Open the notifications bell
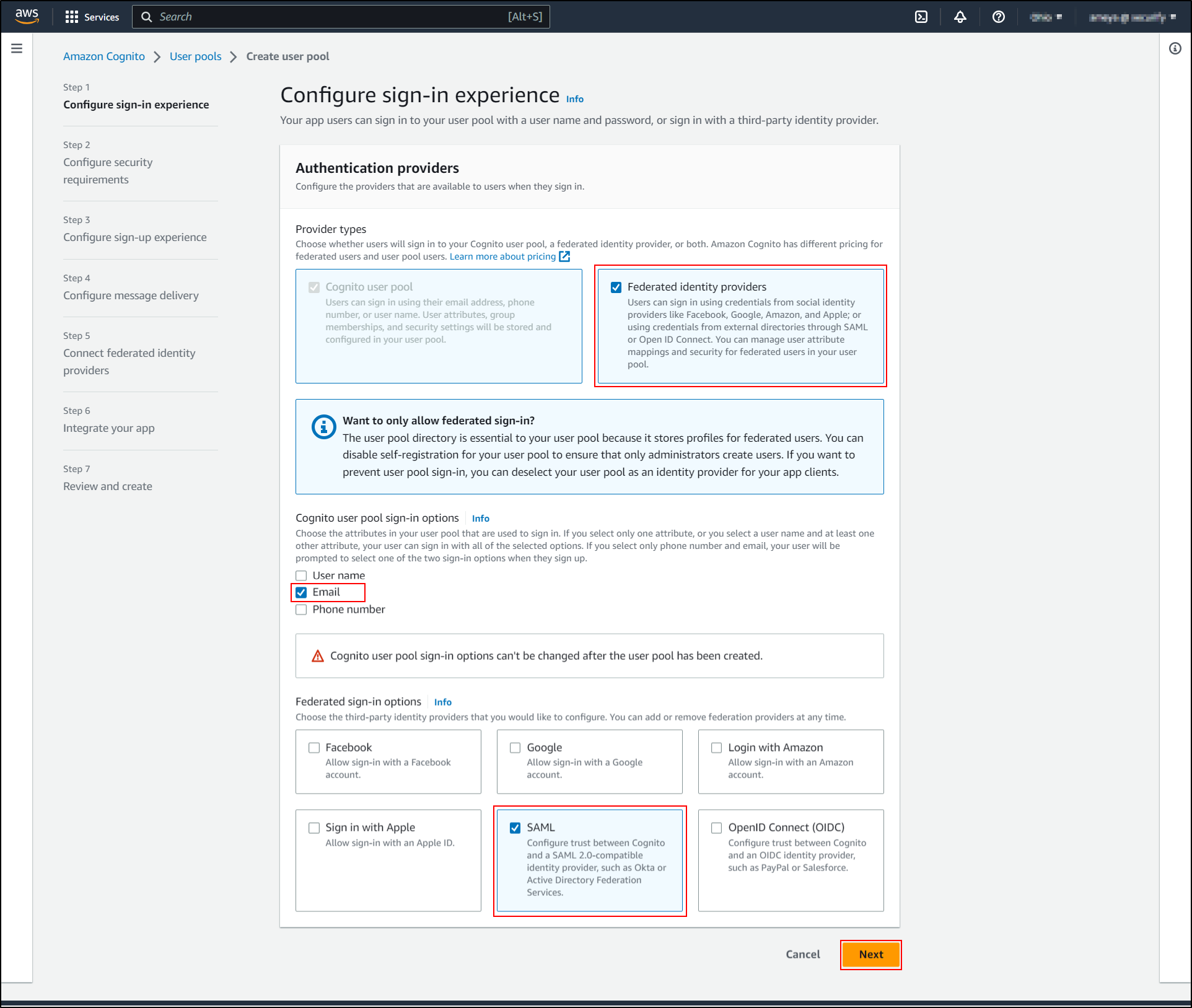Screen dimensions: 1192x1008 [x=960, y=17]
